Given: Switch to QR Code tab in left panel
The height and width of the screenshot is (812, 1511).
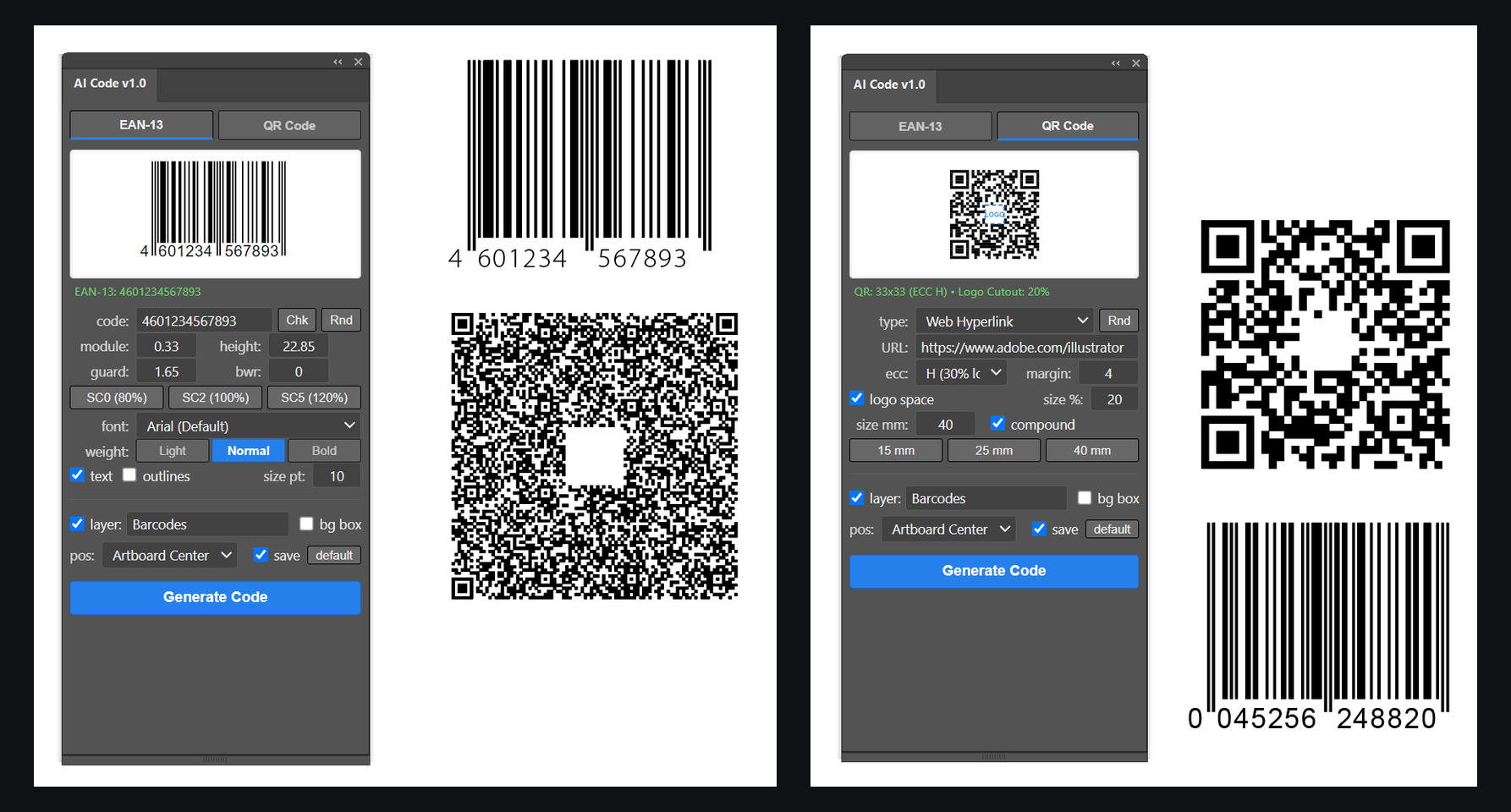Looking at the screenshot, I should 289,125.
